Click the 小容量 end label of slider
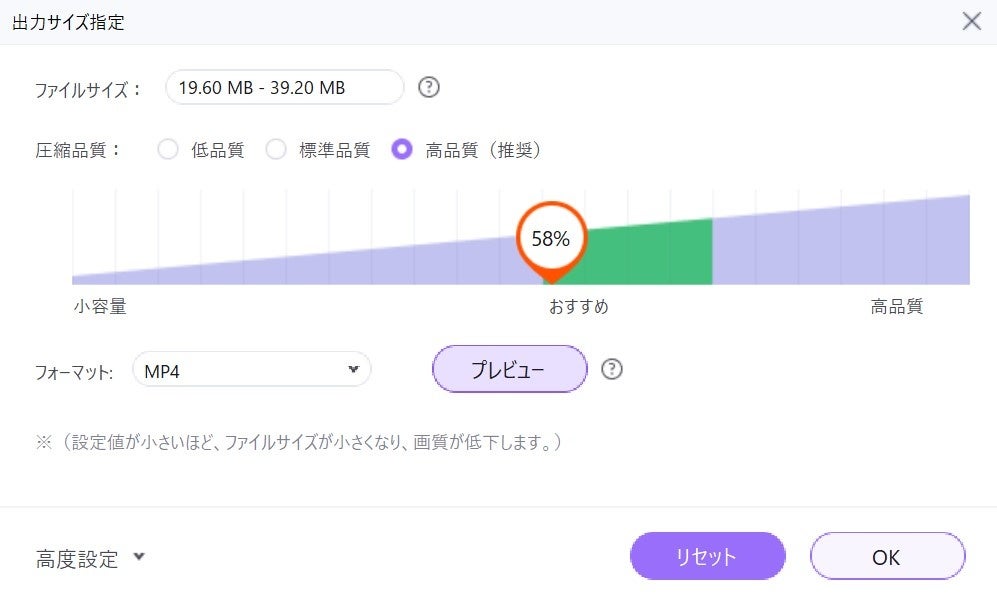Viewport: 997px width, 595px height. 100,307
